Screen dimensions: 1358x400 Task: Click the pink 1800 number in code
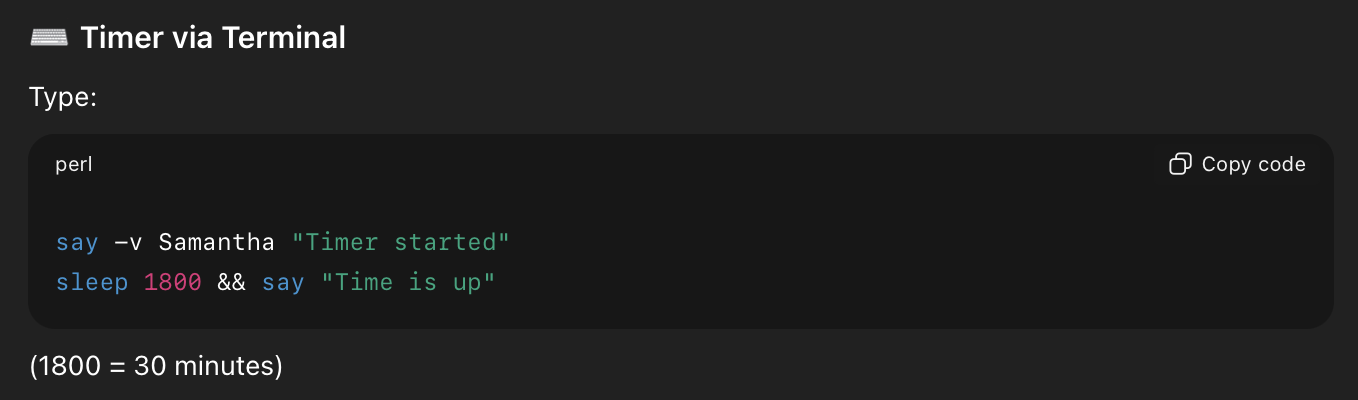coord(173,283)
